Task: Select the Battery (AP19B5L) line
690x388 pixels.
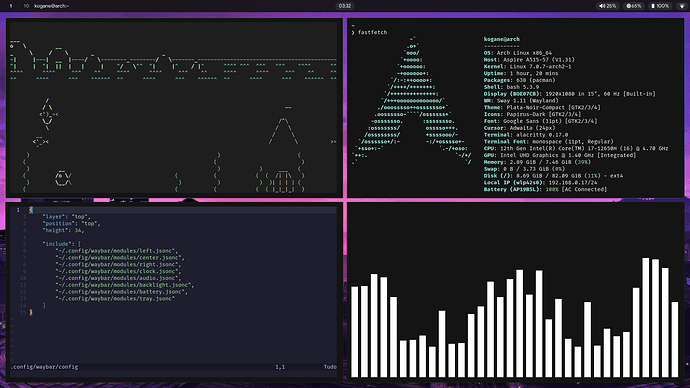Action: click(x=545, y=189)
